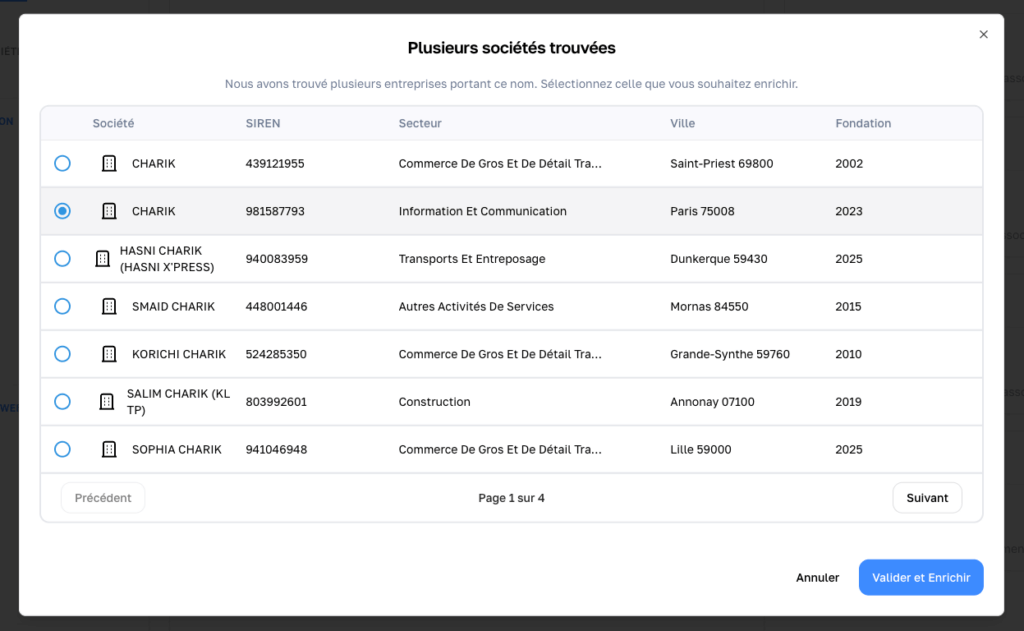Click building icon next to SOPHIA CHARIK
Viewport: 1024px width, 631px height.
(x=109, y=450)
